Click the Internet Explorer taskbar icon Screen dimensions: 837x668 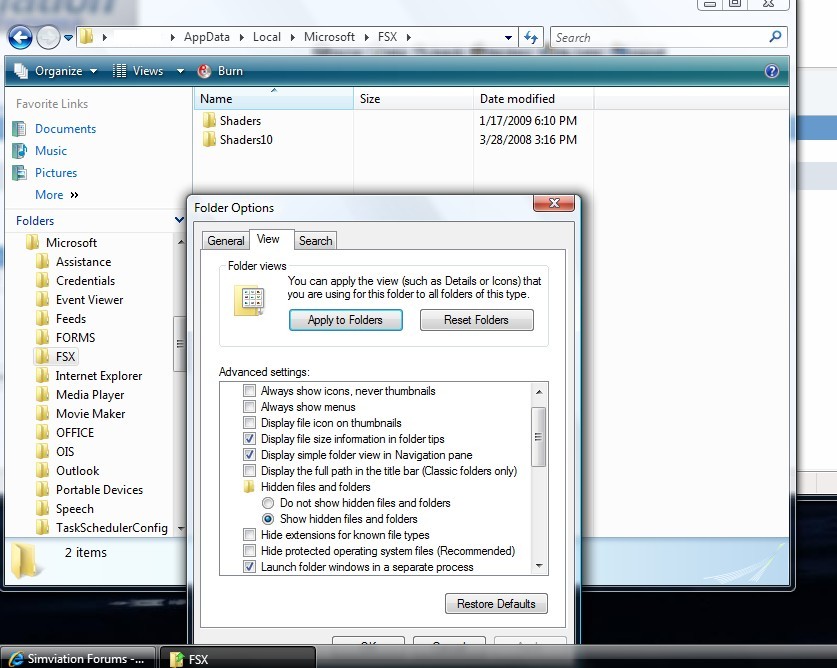coord(14,659)
